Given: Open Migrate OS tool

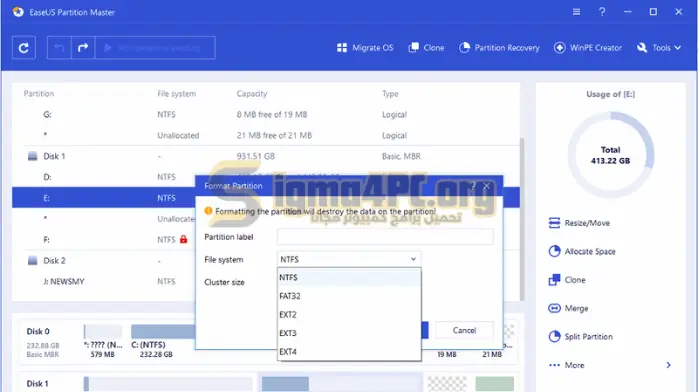Looking at the screenshot, I should point(365,48).
